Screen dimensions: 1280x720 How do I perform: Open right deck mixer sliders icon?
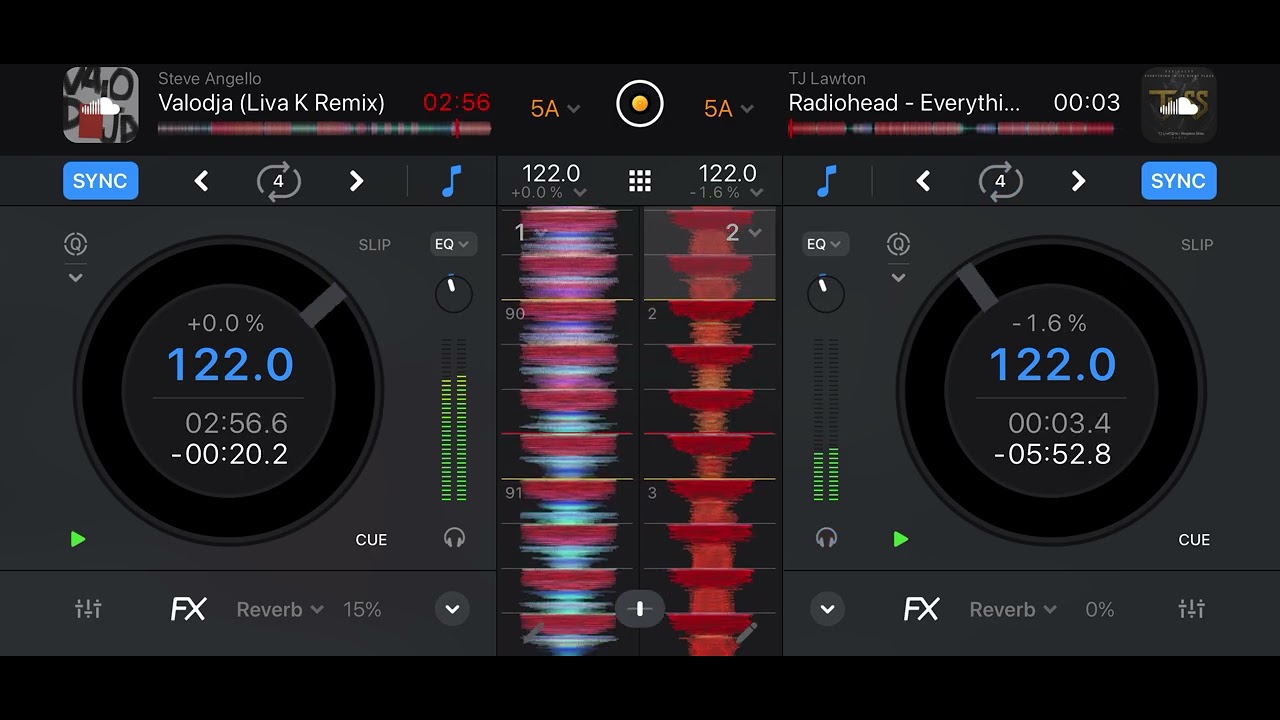[1192, 609]
